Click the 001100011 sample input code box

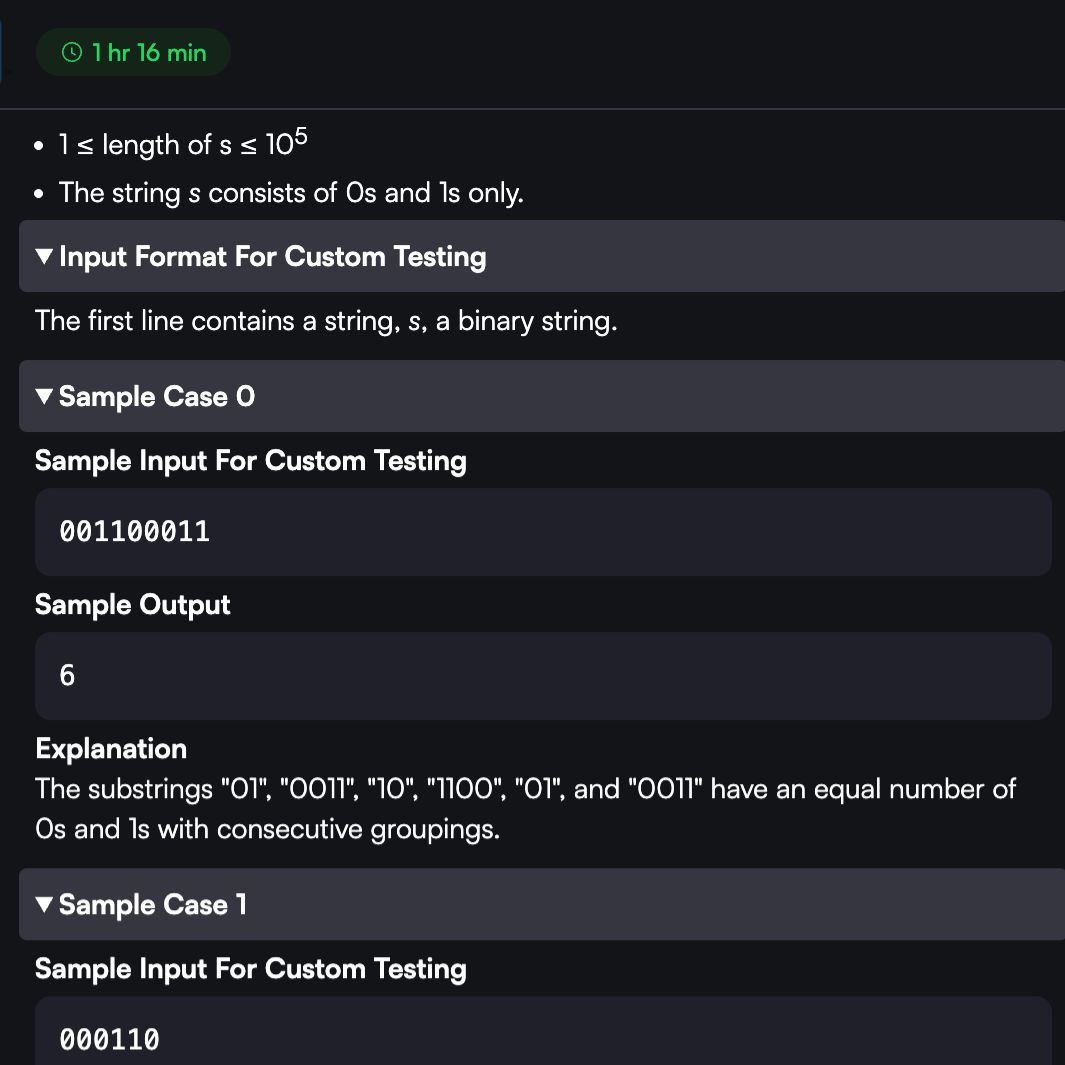543,532
